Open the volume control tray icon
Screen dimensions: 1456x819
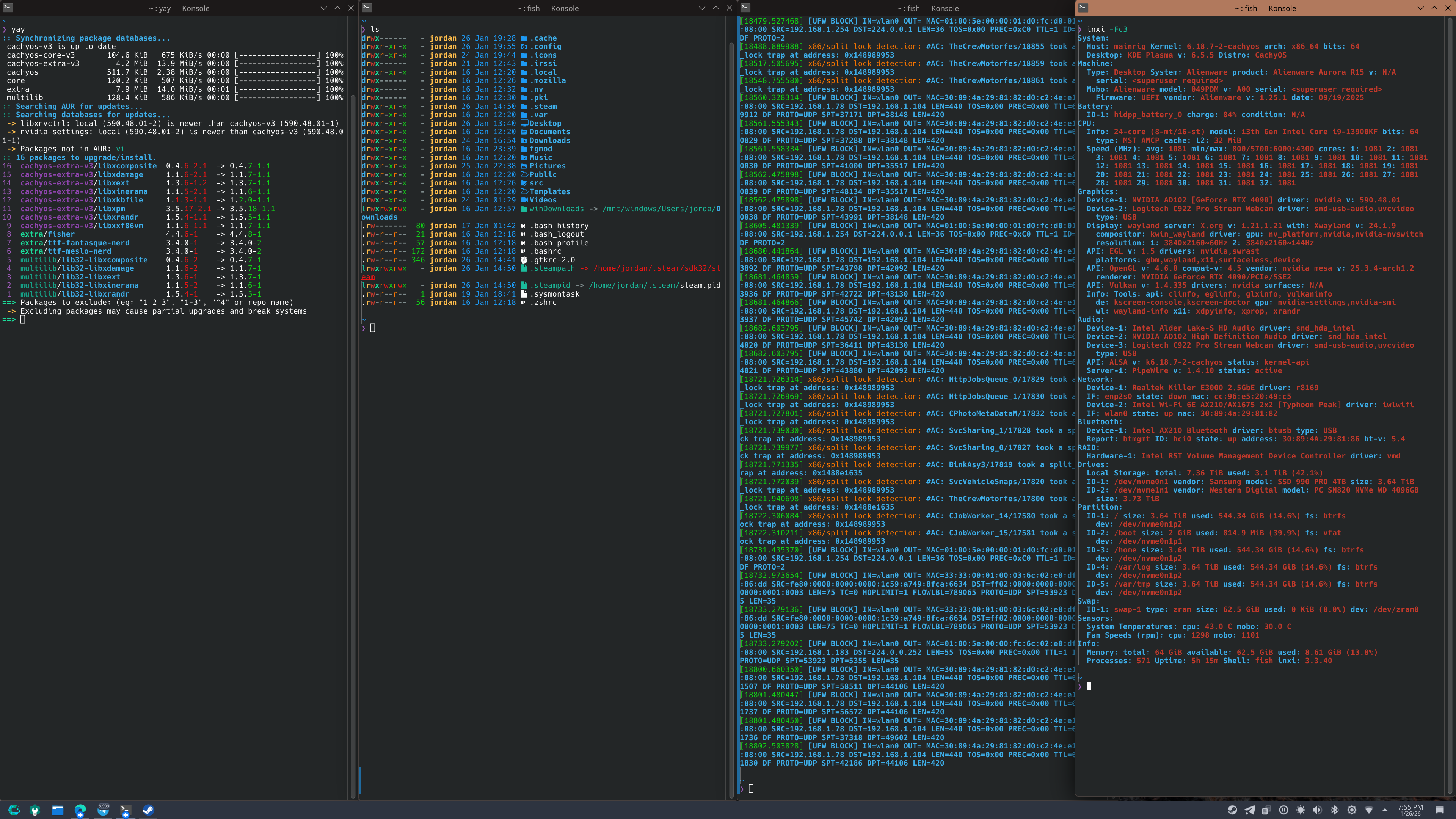1318,810
